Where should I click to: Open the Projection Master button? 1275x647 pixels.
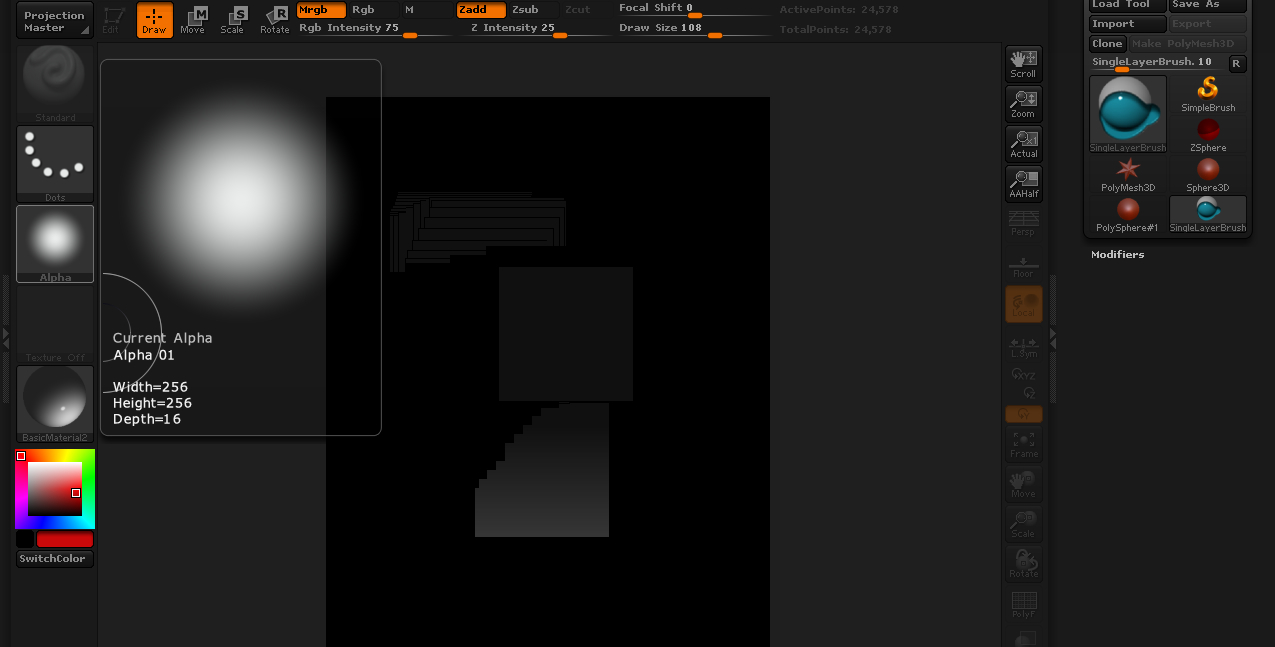[55, 21]
